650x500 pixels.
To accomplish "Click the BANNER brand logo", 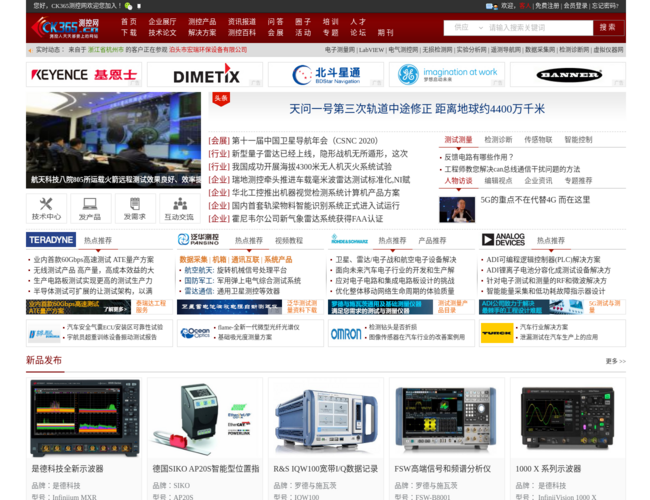I will pyautogui.click(x=568, y=75).
